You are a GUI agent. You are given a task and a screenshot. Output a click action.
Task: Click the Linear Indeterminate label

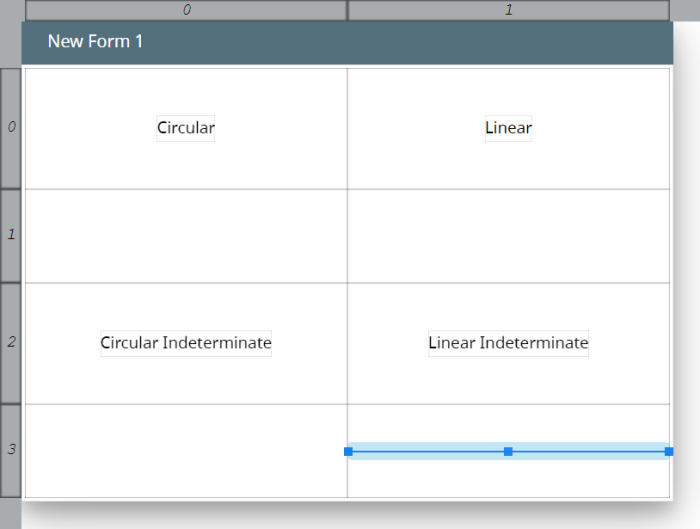(x=508, y=343)
